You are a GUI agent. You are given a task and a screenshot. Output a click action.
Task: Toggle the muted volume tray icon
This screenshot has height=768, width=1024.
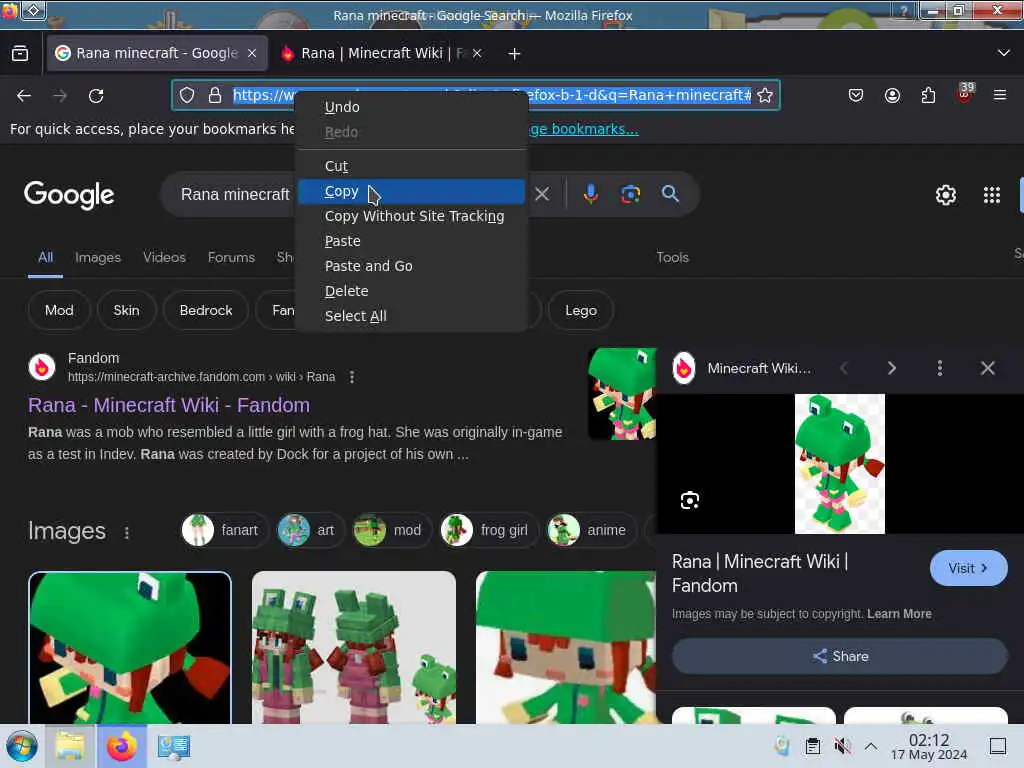842,746
